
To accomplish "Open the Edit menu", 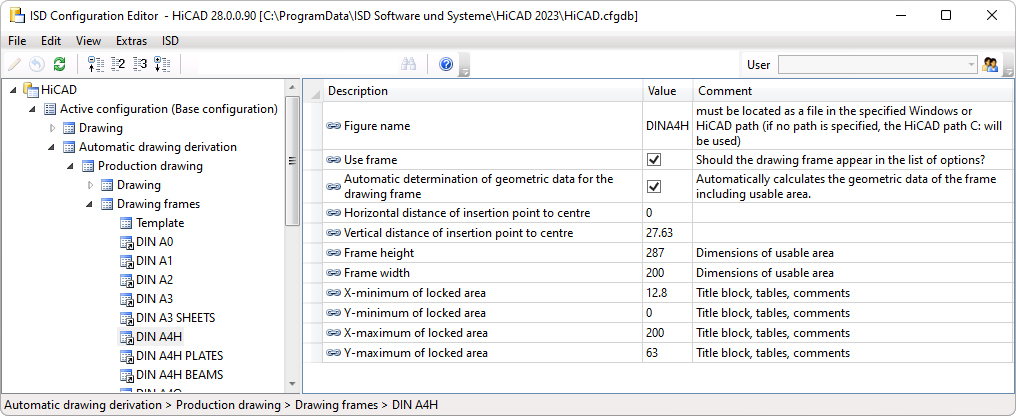I will pos(51,41).
